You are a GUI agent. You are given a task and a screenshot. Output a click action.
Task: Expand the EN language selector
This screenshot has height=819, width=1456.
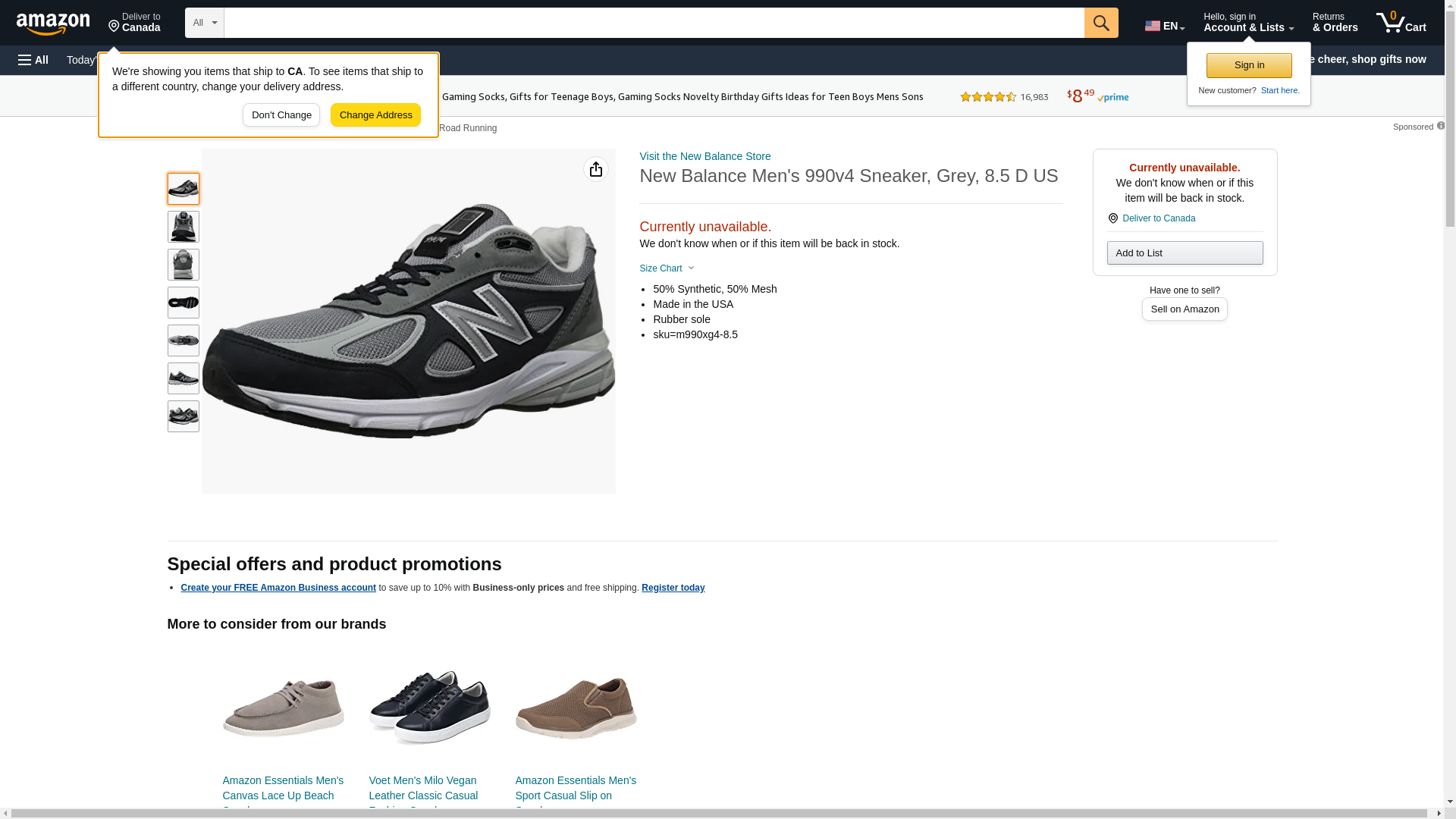point(1164,26)
